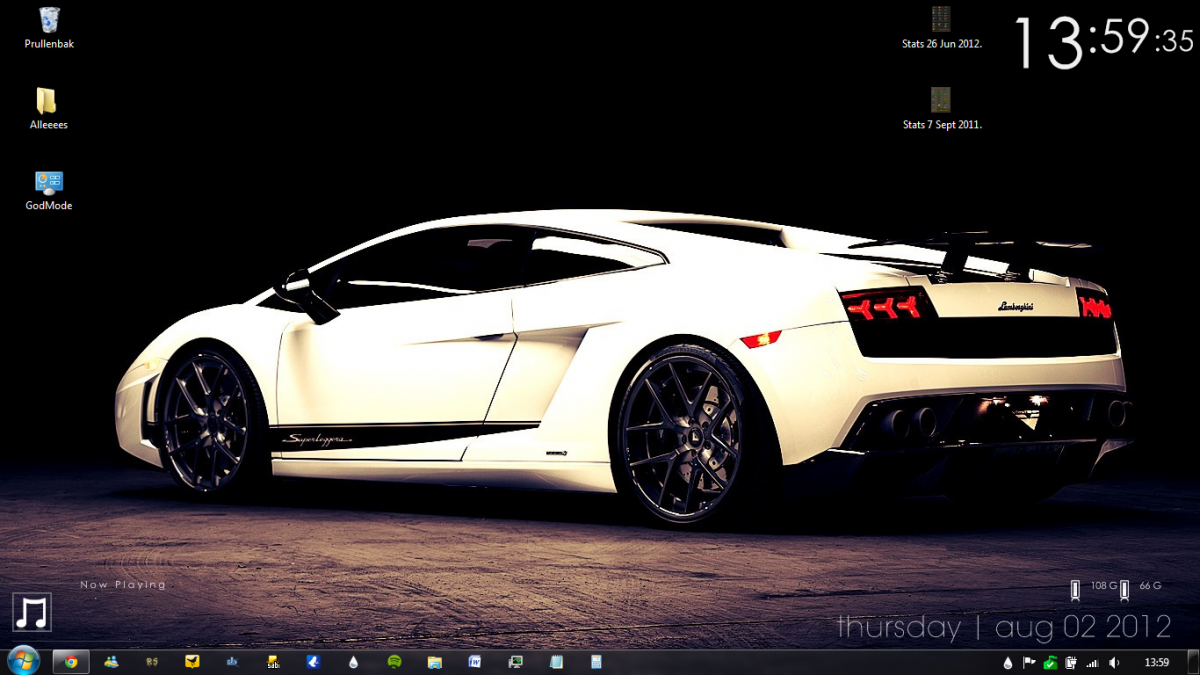Open the monitor app in taskbar

[x=516, y=662]
